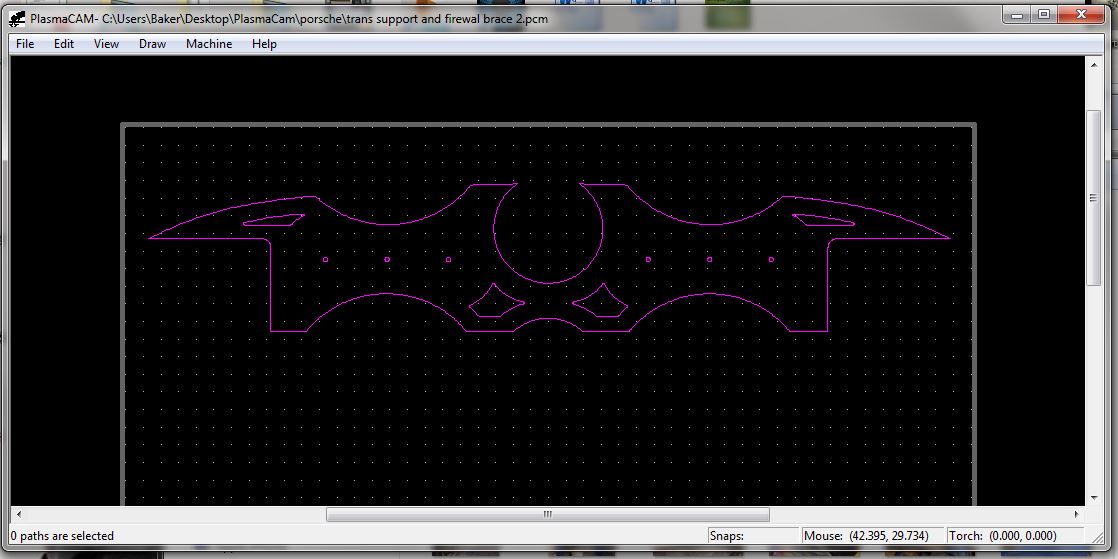
Task: Click the Torch position status field
Action: 1014,536
